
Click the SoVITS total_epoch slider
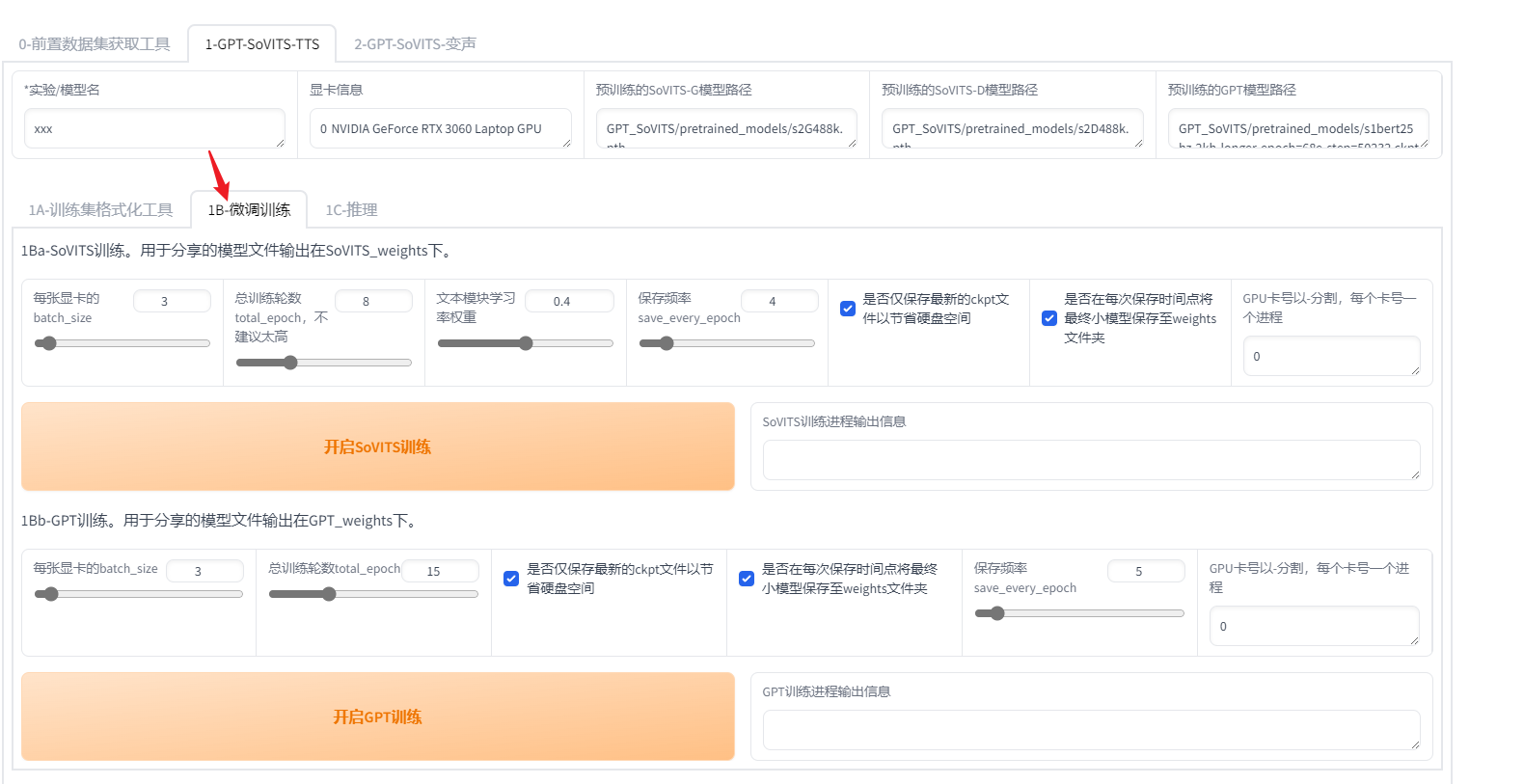pos(323,363)
